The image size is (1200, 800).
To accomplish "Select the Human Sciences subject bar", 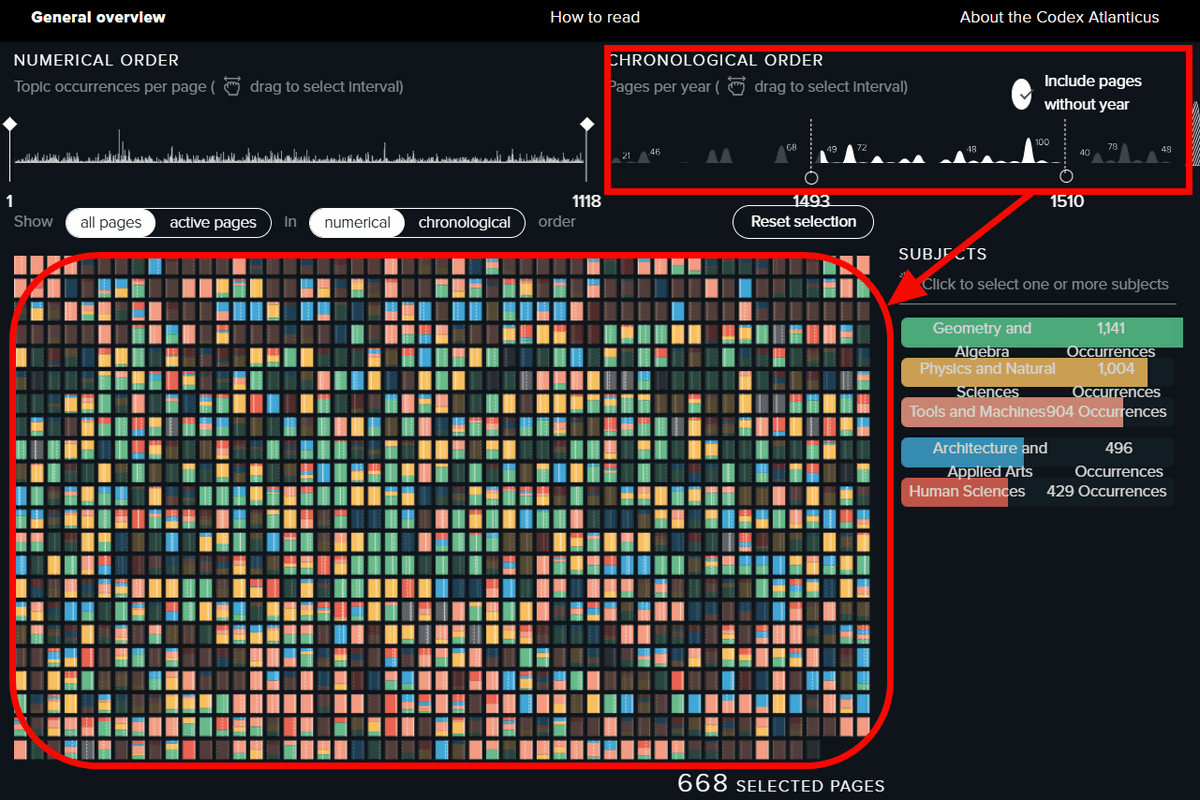I will [x=1037, y=491].
